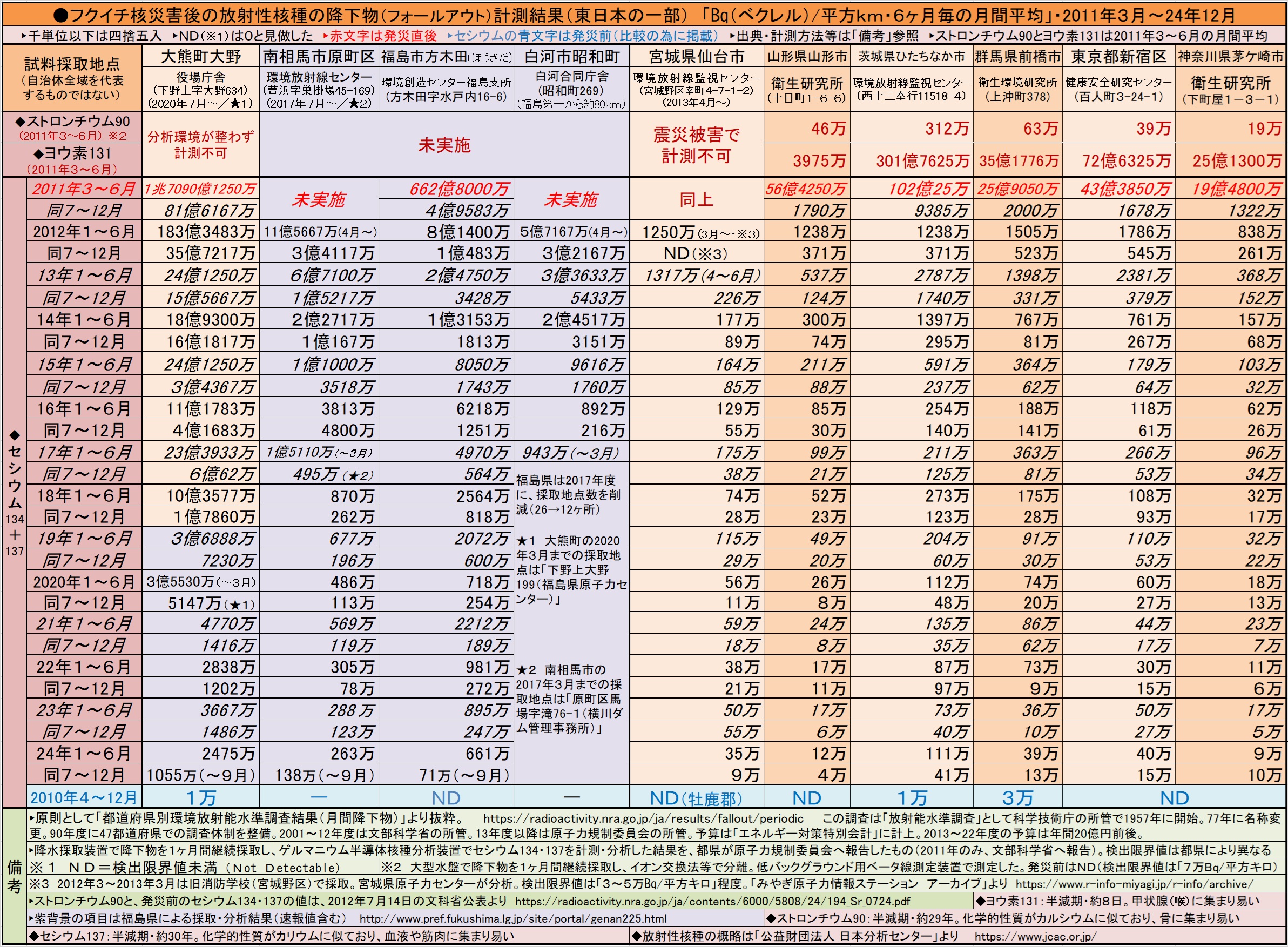The image size is (1288, 947).
Task: Open the r-info-miyagi.jp archive URL
Action: coord(1135,884)
